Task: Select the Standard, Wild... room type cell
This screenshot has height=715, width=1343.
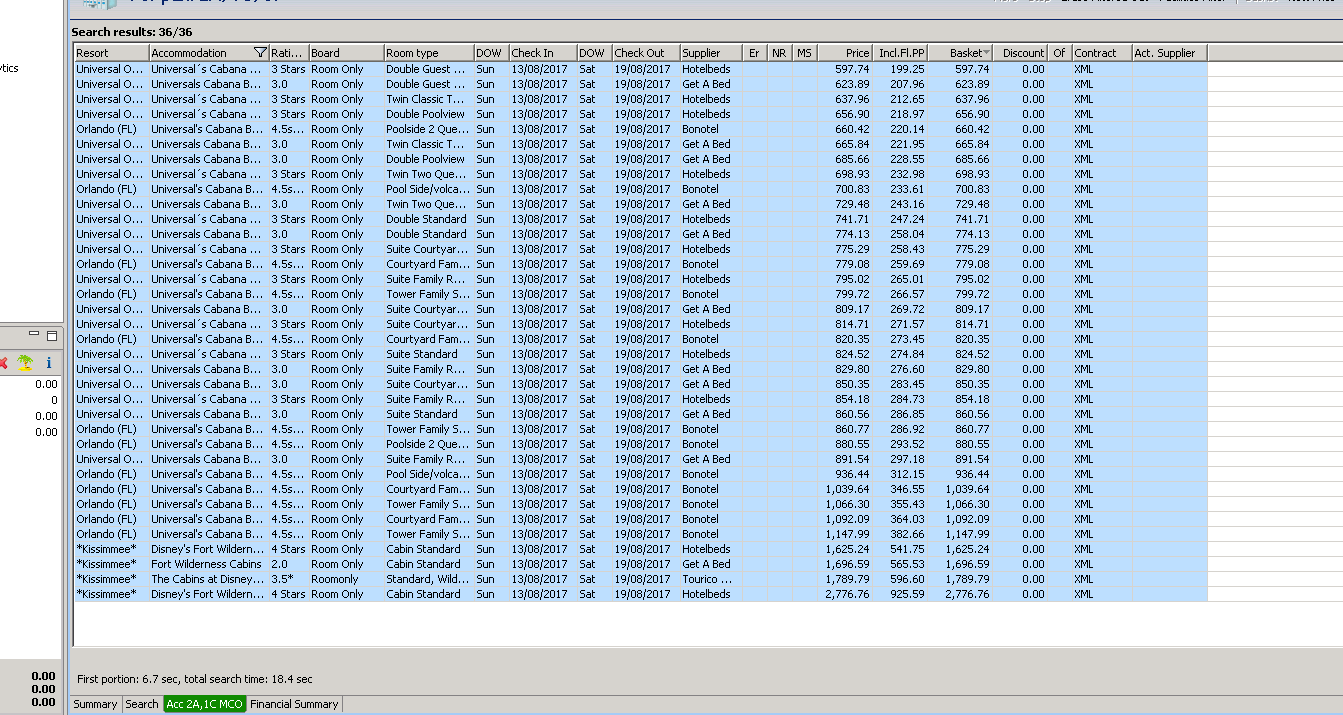Action: click(429, 579)
